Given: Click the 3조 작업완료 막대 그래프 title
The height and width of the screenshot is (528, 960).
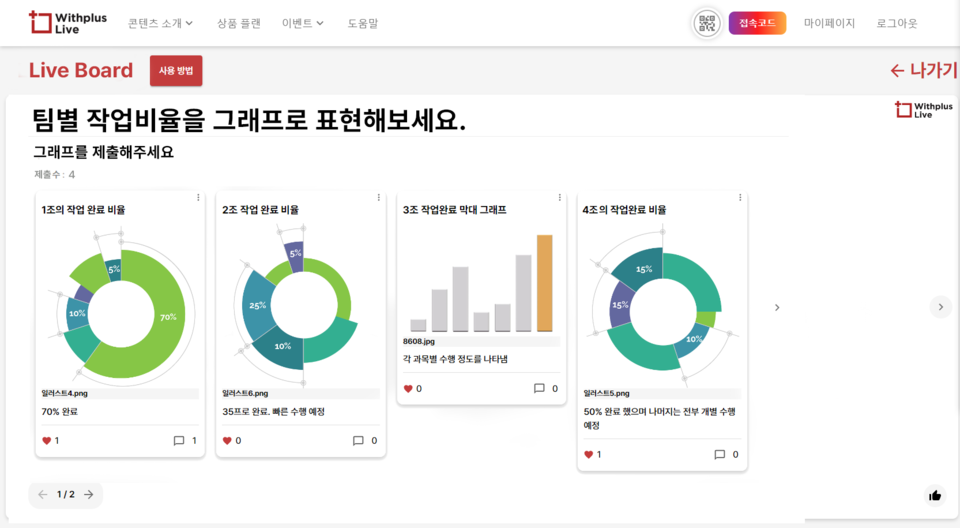Looking at the screenshot, I should coord(454,209).
